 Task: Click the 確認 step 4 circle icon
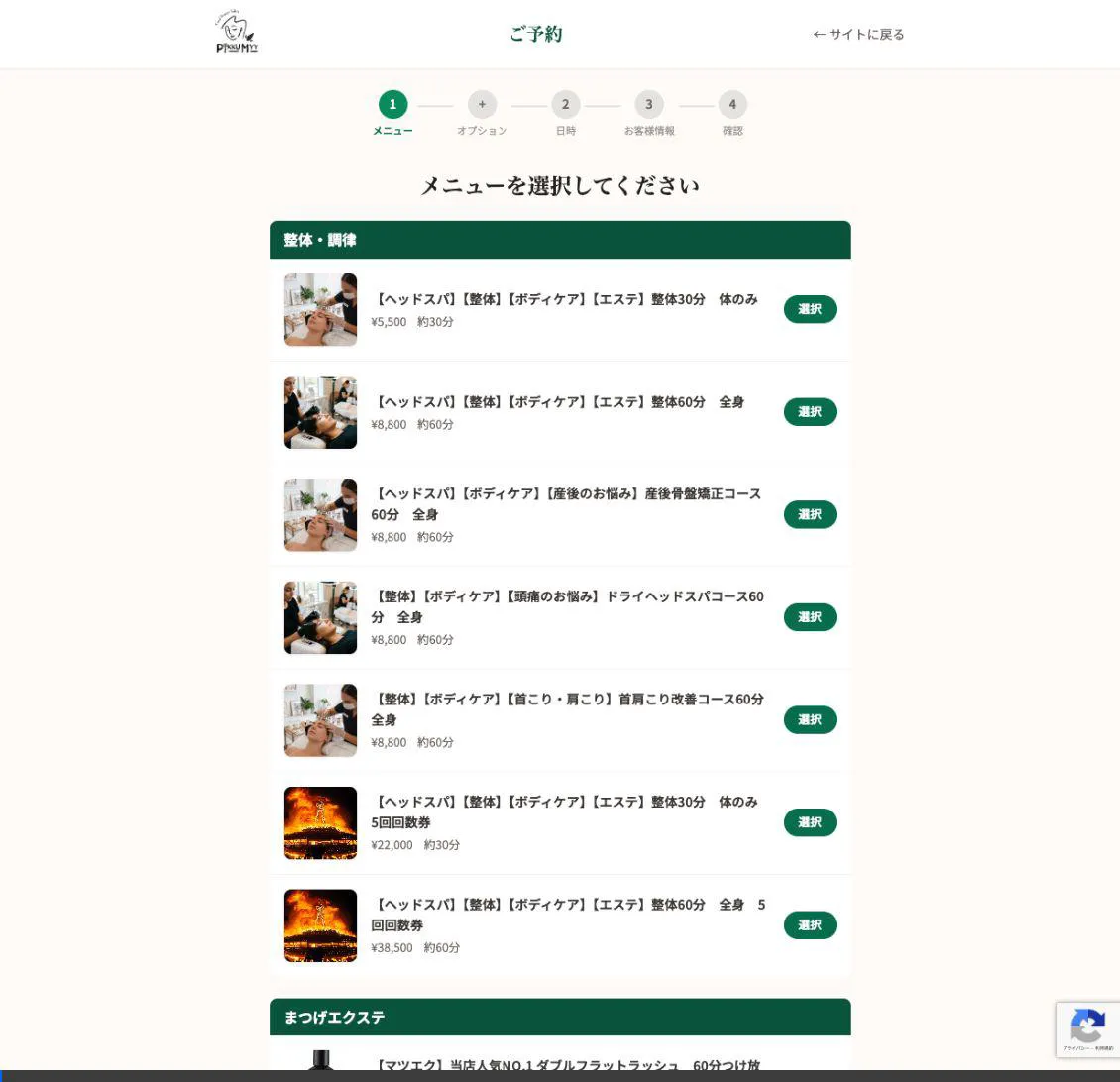click(x=732, y=104)
